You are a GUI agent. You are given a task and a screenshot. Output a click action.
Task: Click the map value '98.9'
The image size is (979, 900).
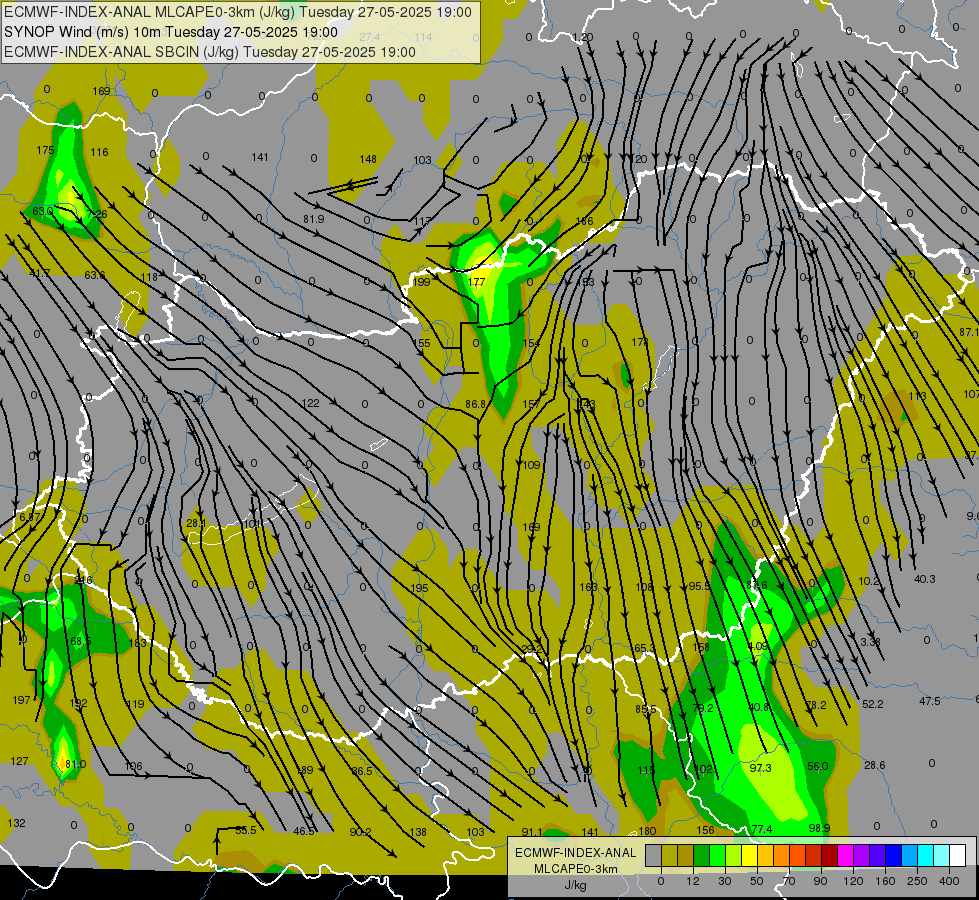[819, 828]
